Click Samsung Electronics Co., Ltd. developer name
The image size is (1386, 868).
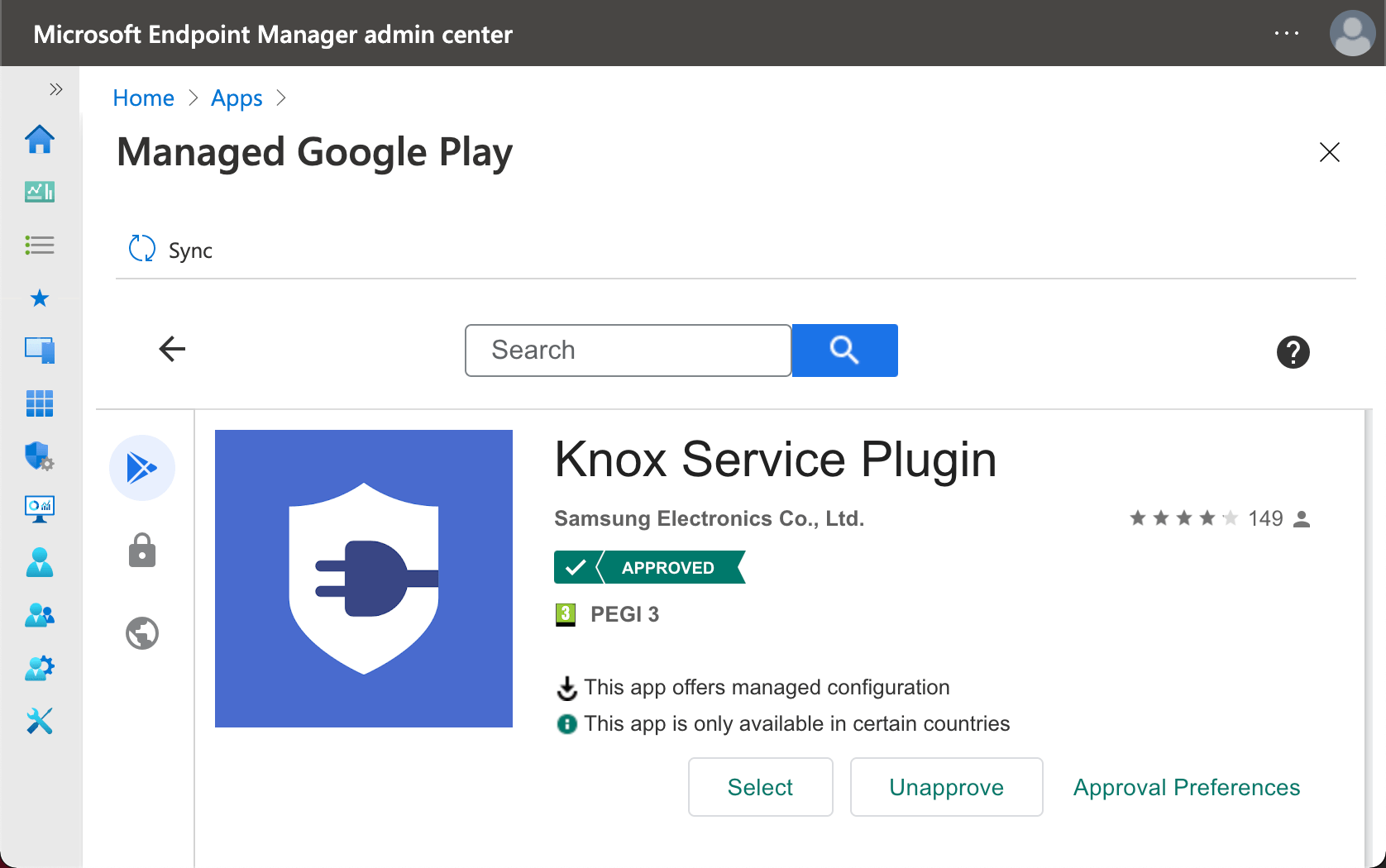(x=709, y=518)
